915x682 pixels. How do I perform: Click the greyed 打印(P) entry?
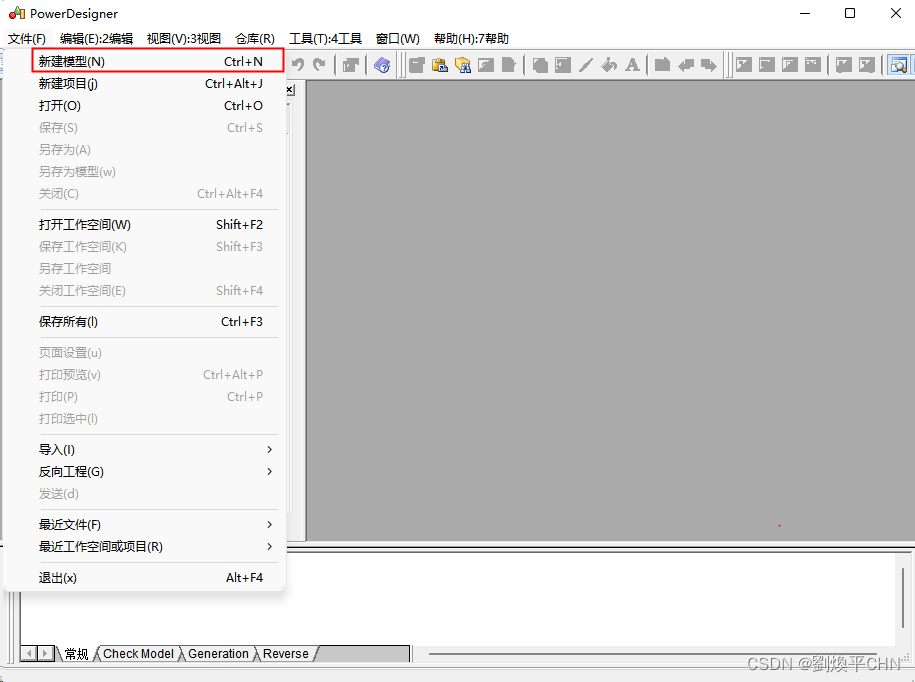pyautogui.click(x=151, y=397)
